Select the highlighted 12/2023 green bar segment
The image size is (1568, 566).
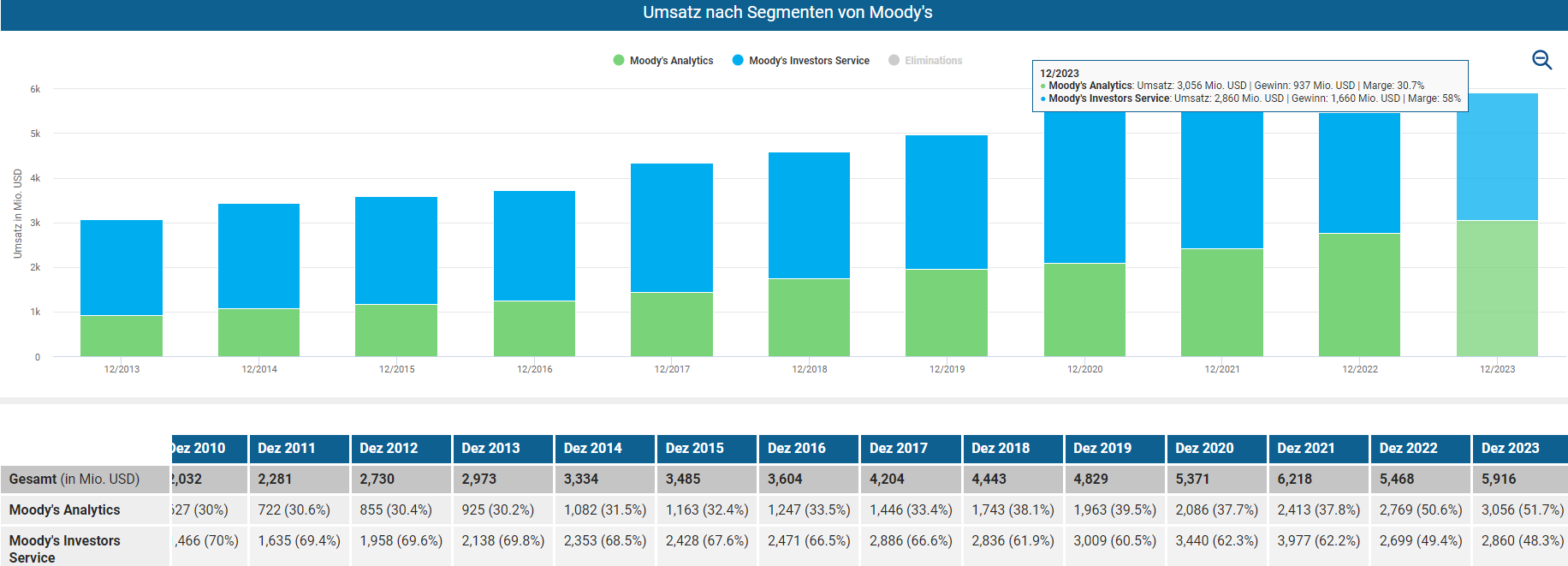point(1497,289)
